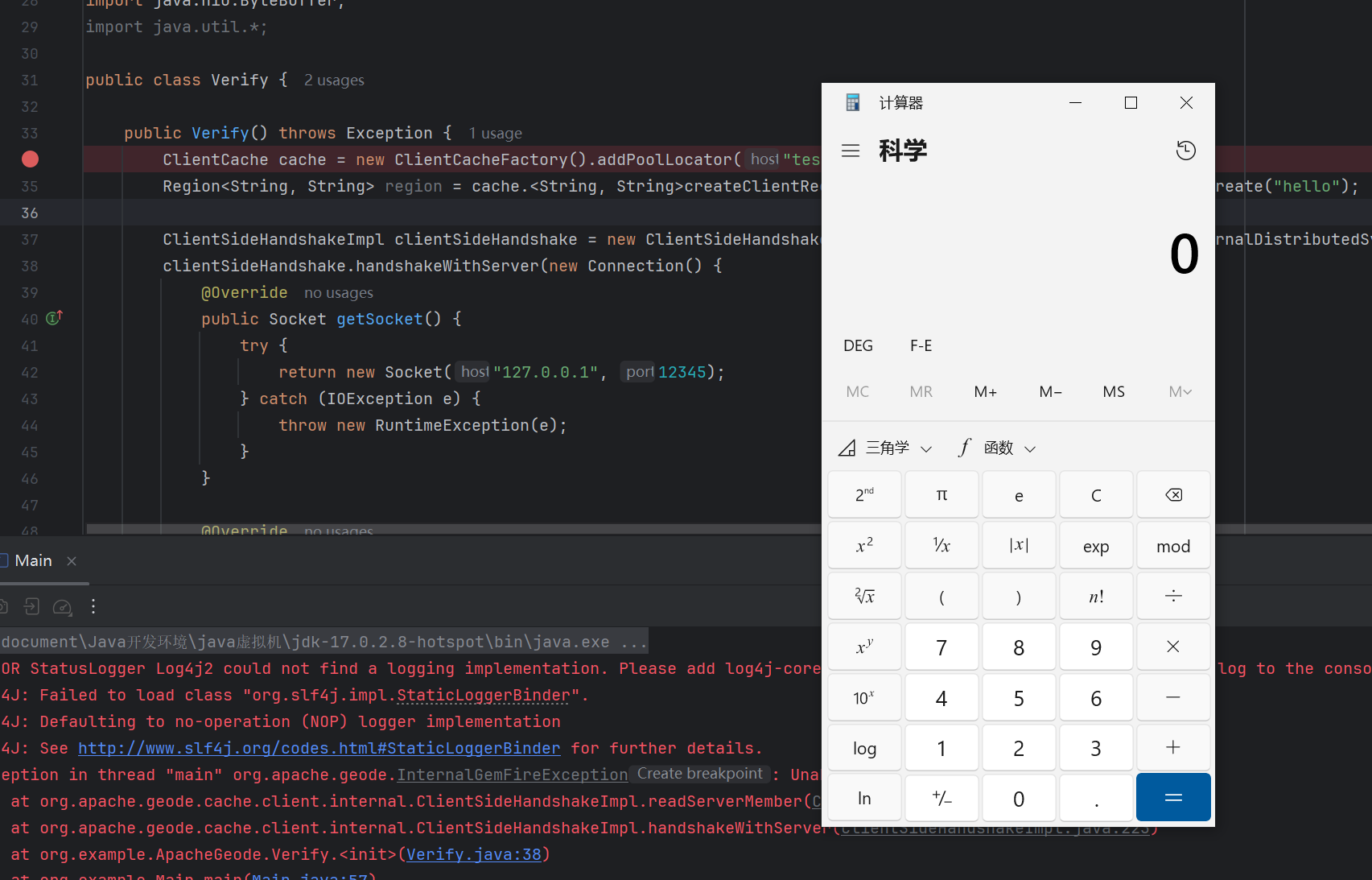Click the vertical three-dot run console menu

93,606
